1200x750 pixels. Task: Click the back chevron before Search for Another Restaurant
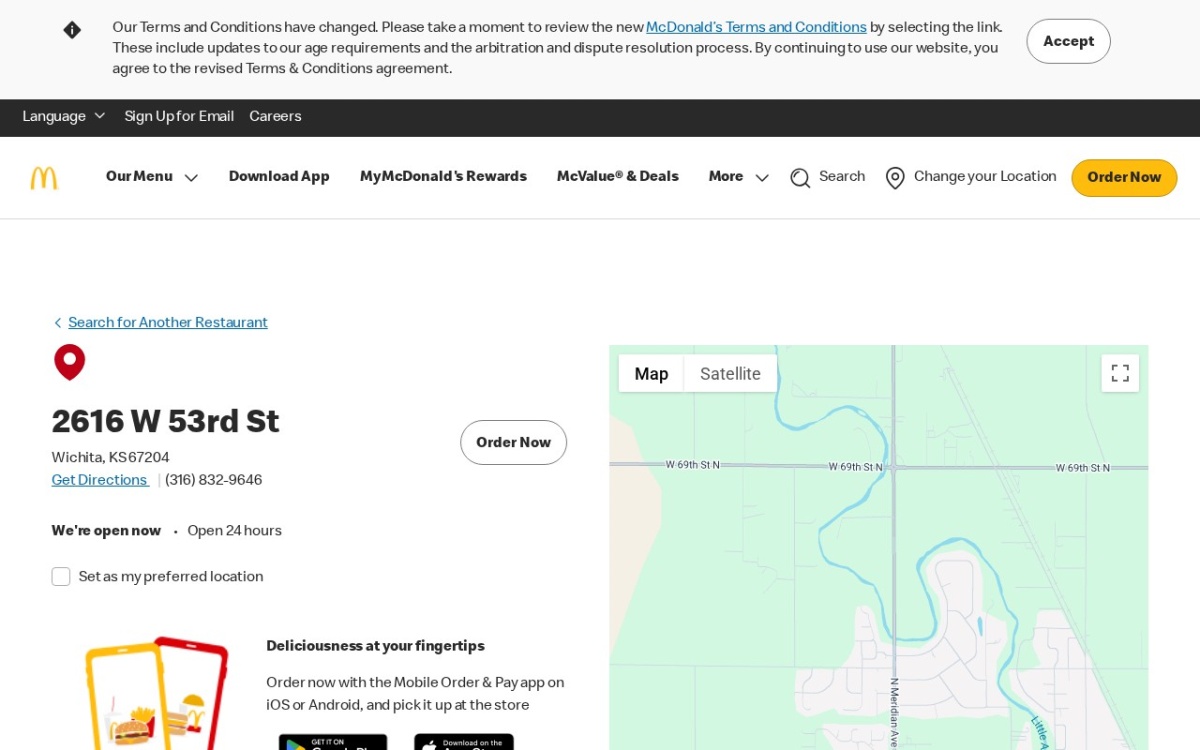click(x=58, y=323)
